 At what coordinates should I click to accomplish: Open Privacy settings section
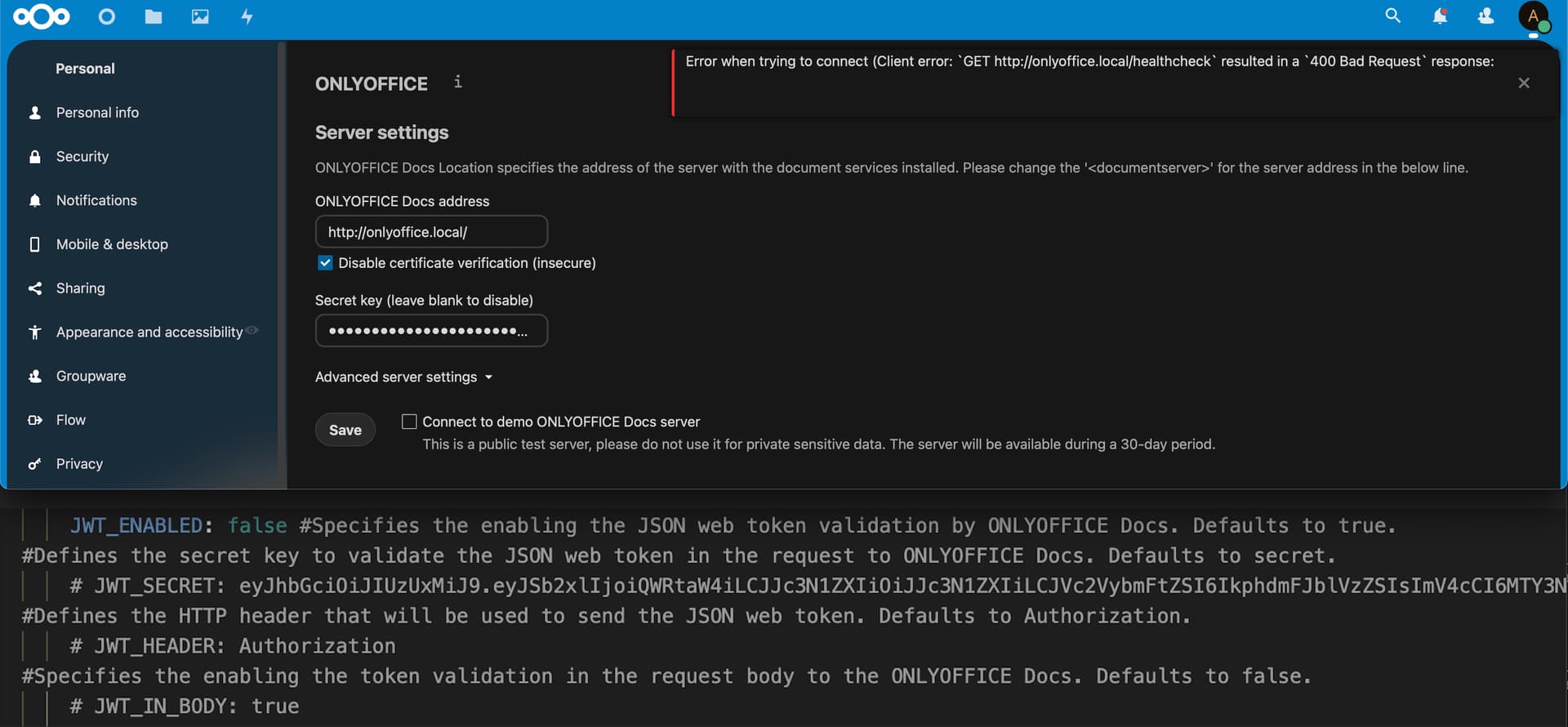coord(79,464)
